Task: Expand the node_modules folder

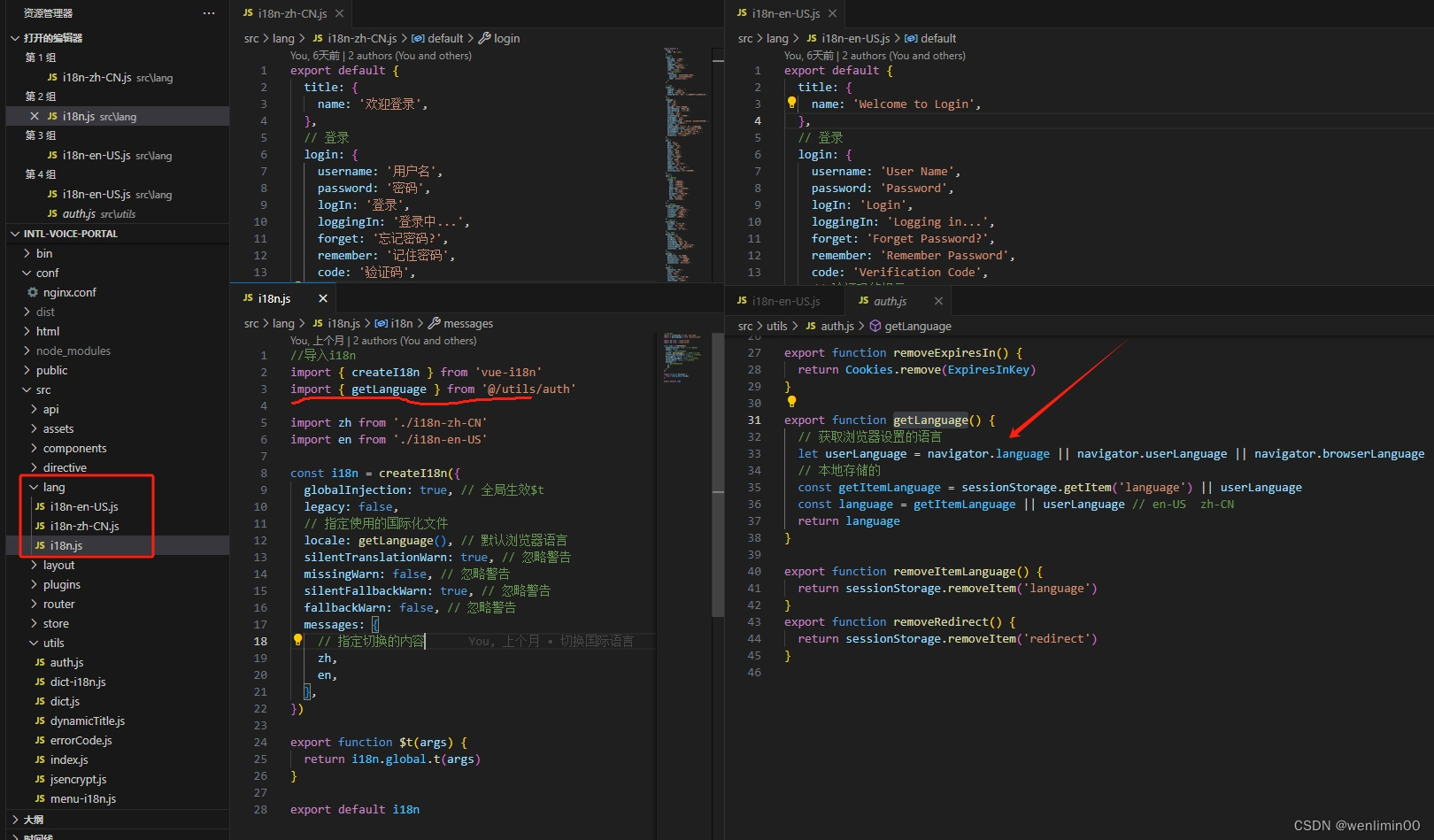Action: click(27, 351)
